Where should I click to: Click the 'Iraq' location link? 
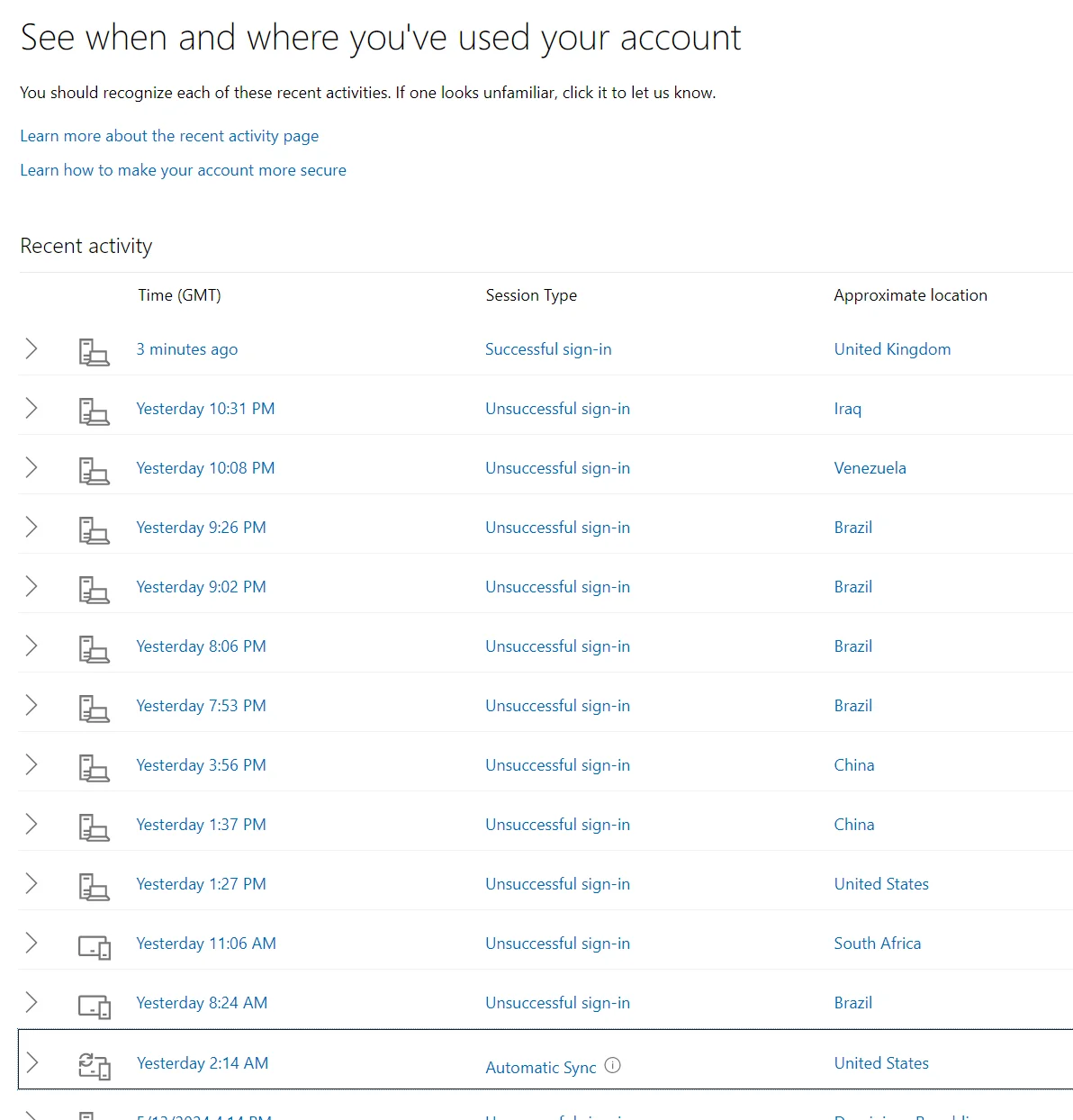848,409
